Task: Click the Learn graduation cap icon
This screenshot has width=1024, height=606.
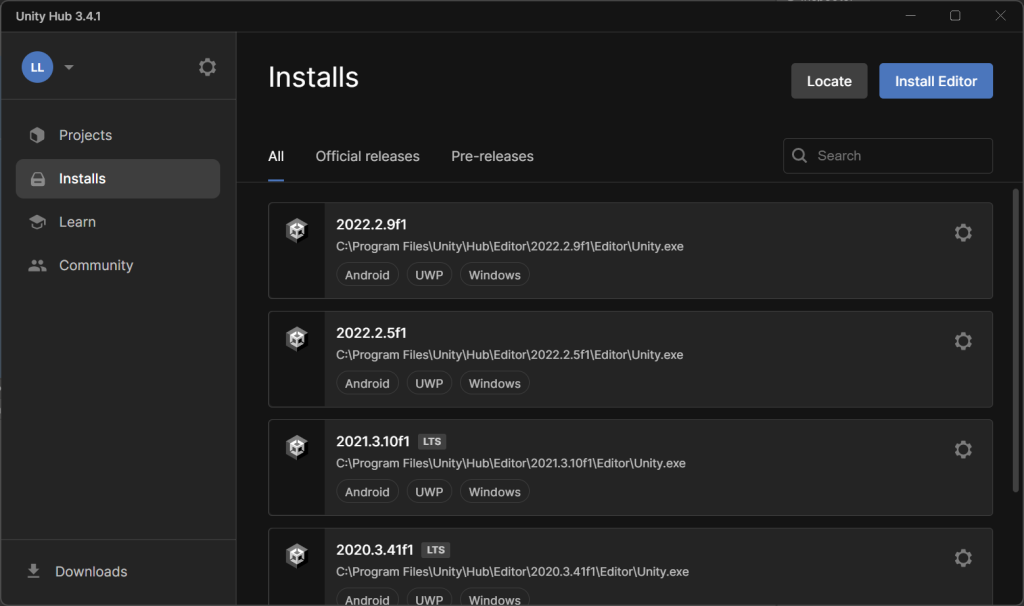Action: click(37, 222)
